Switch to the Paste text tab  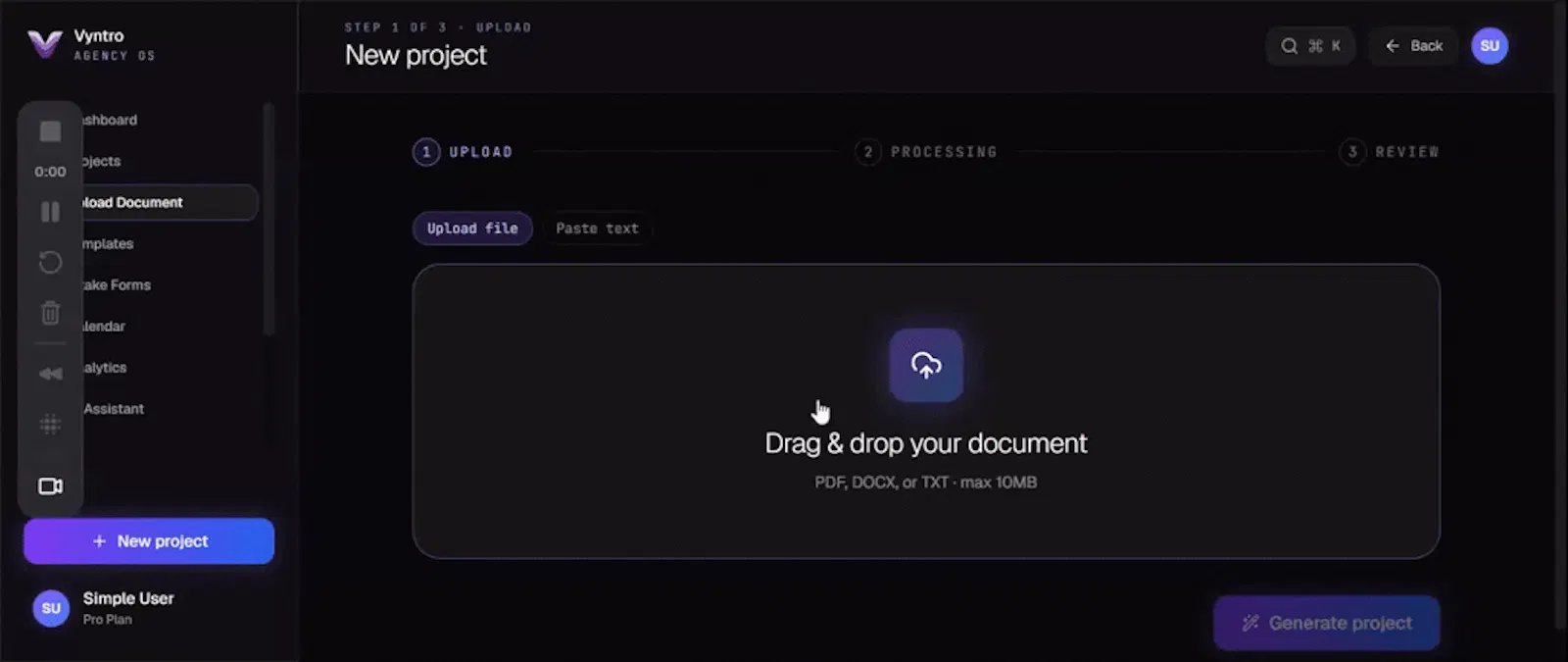tap(597, 229)
